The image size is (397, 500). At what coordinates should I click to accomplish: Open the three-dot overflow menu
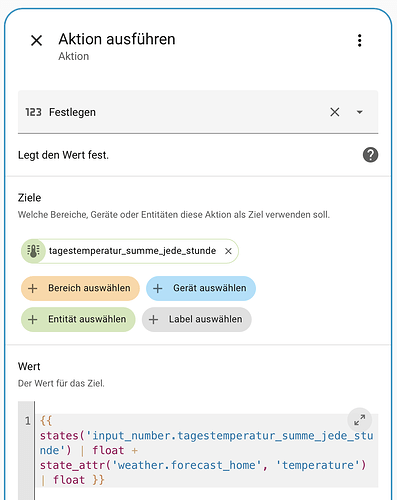tap(359, 40)
